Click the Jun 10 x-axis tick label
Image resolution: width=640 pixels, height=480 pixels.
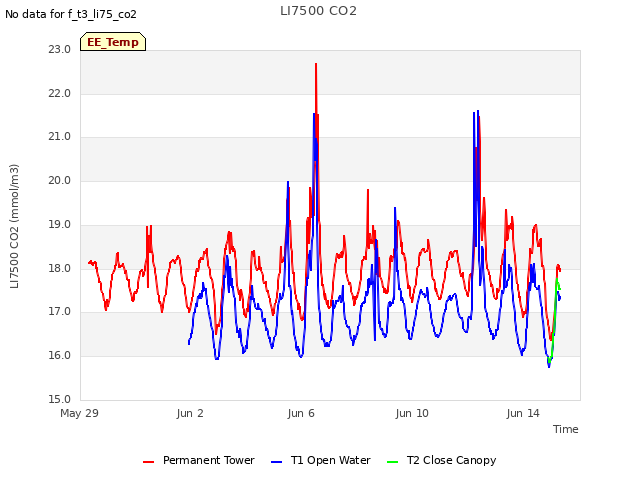coord(412,413)
